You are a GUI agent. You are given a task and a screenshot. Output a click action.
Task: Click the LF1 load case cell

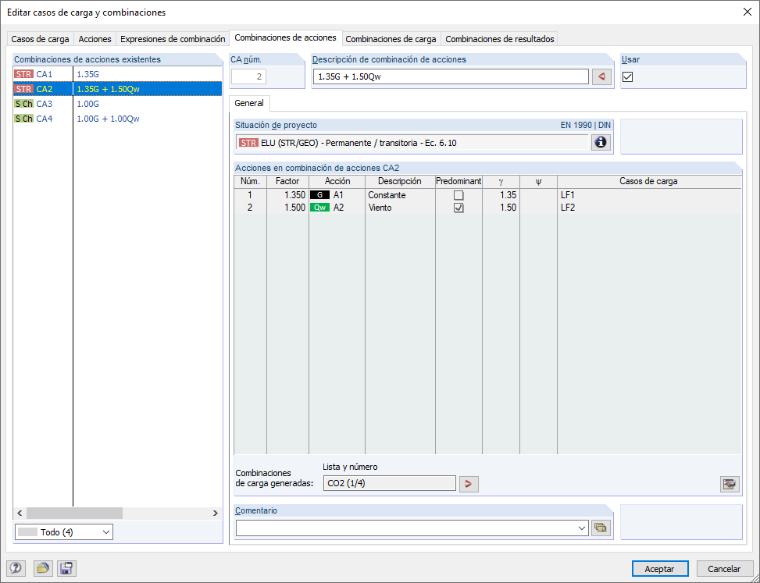(x=649, y=195)
